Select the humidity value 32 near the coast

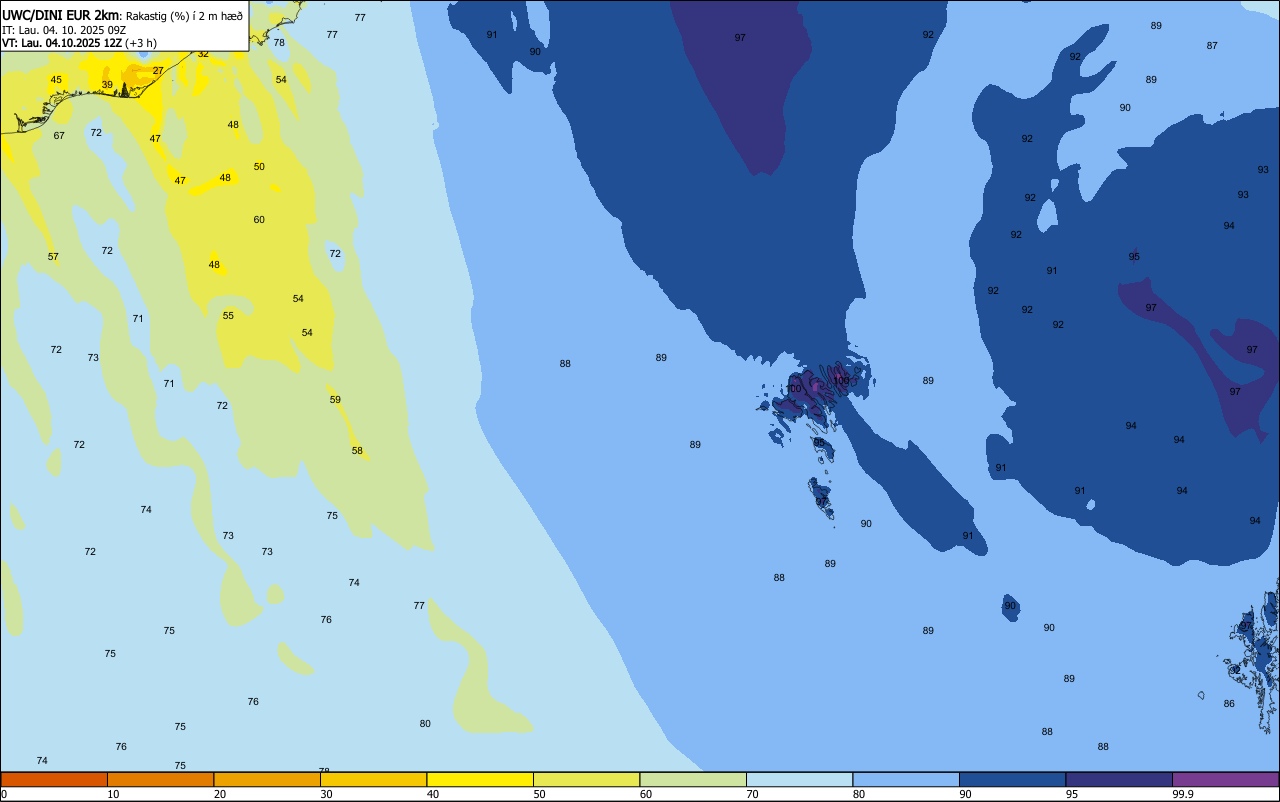click(203, 53)
